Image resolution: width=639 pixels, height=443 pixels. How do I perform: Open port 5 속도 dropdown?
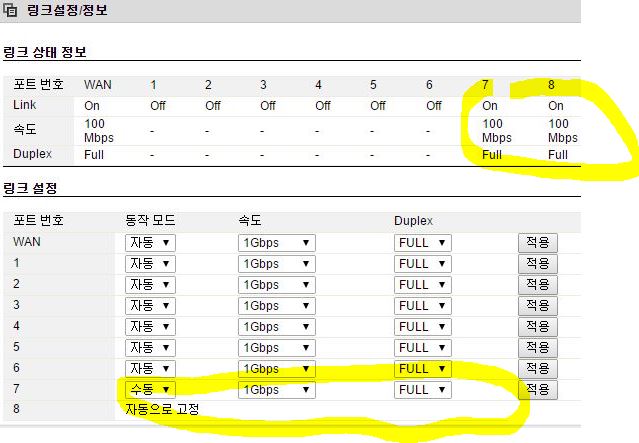pos(276,348)
